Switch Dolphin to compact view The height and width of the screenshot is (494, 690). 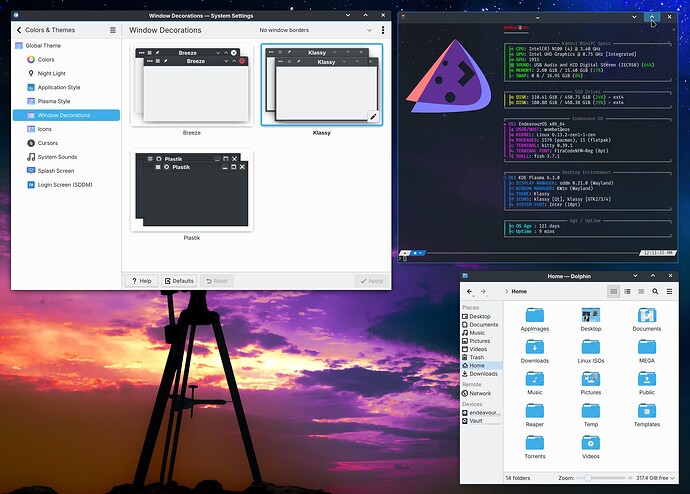[628, 291]
